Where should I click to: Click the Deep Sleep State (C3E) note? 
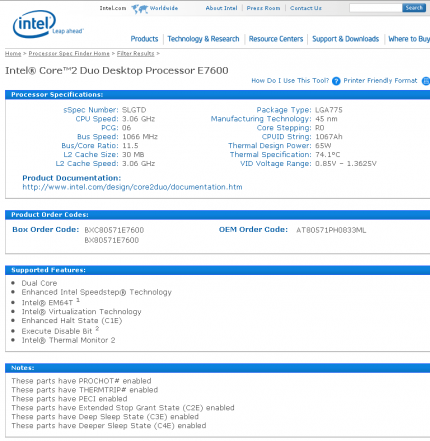click(105, 417)
